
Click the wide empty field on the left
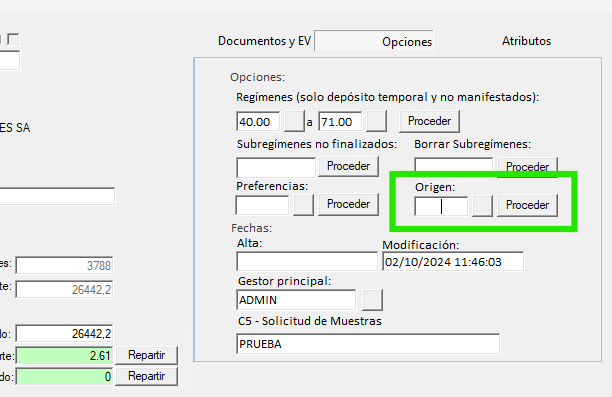57,196
